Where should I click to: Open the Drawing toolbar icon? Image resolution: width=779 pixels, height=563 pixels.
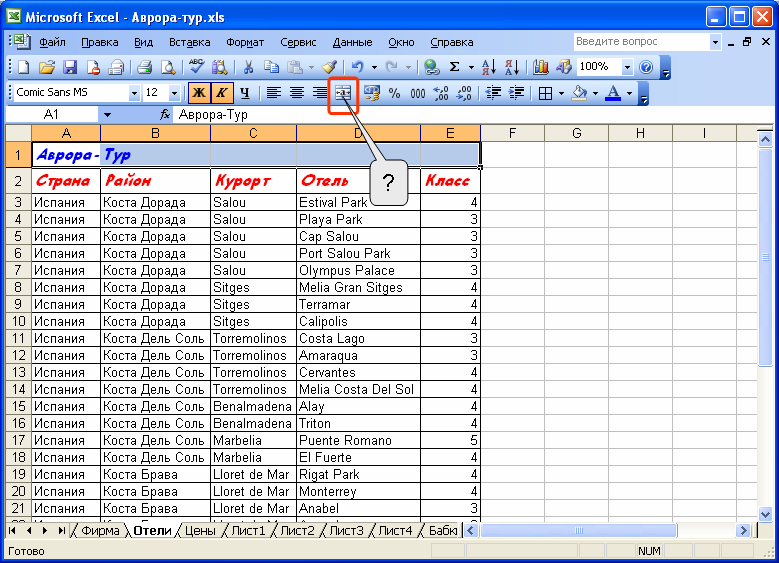(564, 67)
